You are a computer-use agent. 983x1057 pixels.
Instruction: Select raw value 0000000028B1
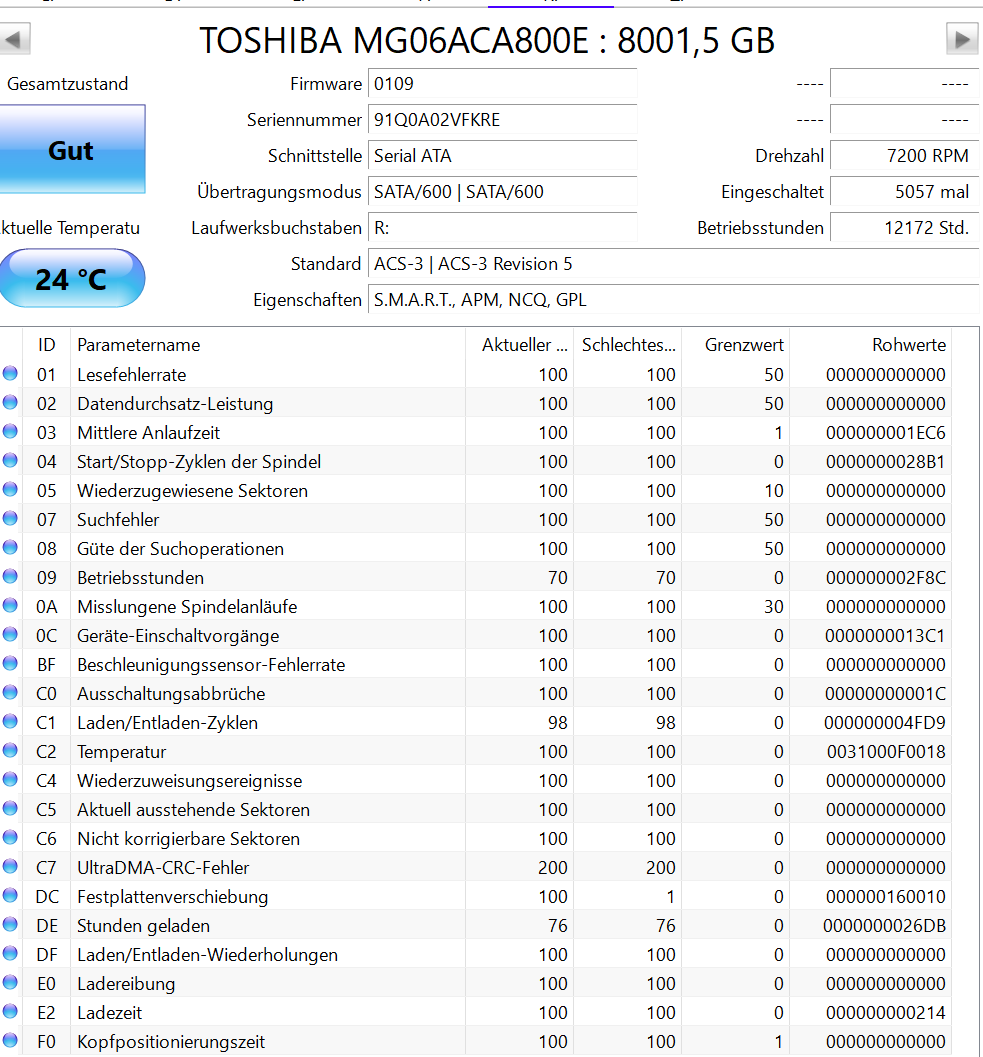[886, 461]
